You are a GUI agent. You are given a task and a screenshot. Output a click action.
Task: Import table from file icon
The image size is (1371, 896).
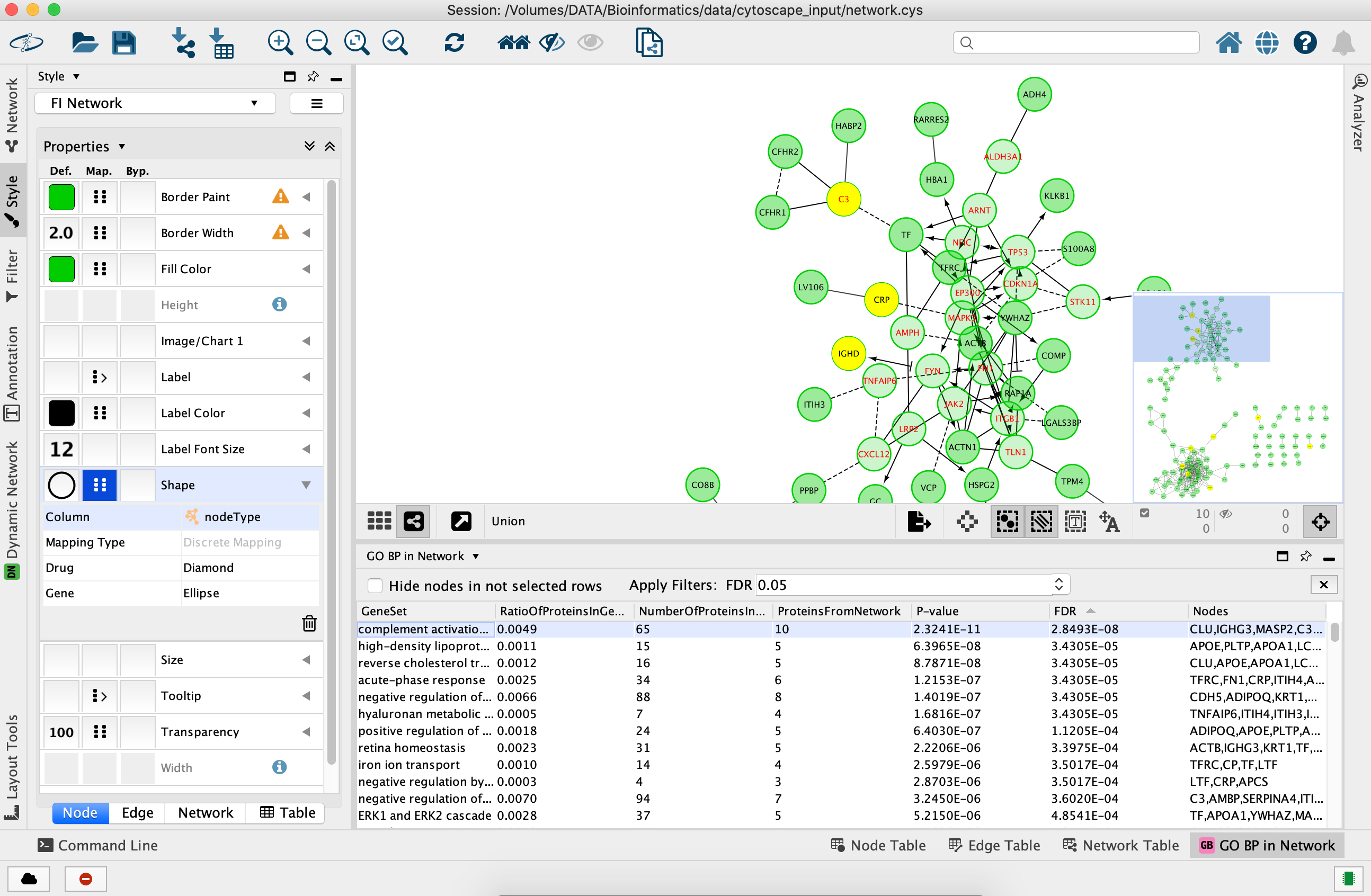click(x=221, y=42)
